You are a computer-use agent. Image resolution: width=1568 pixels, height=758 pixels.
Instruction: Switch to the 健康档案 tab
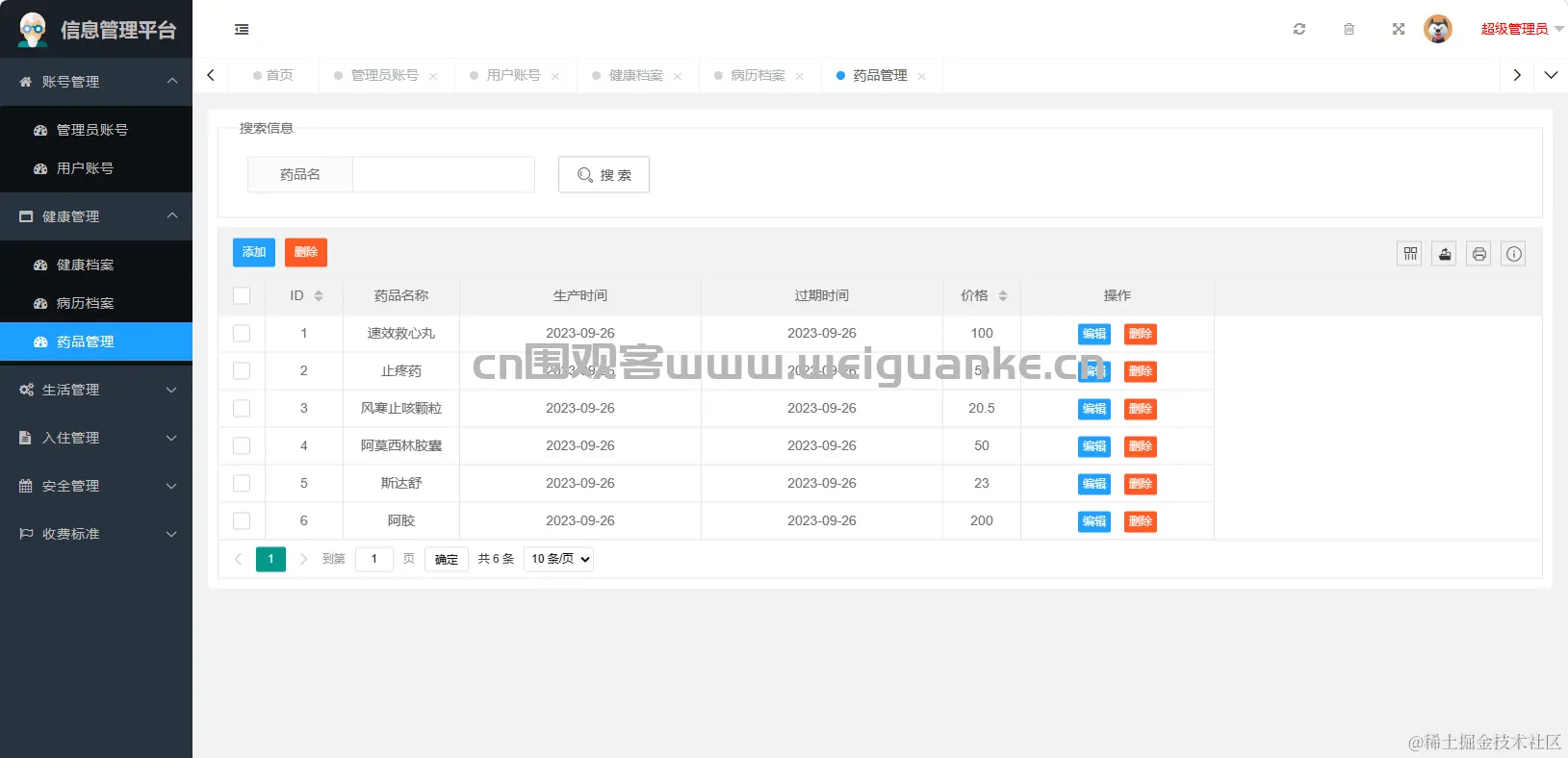coord(635,75)
